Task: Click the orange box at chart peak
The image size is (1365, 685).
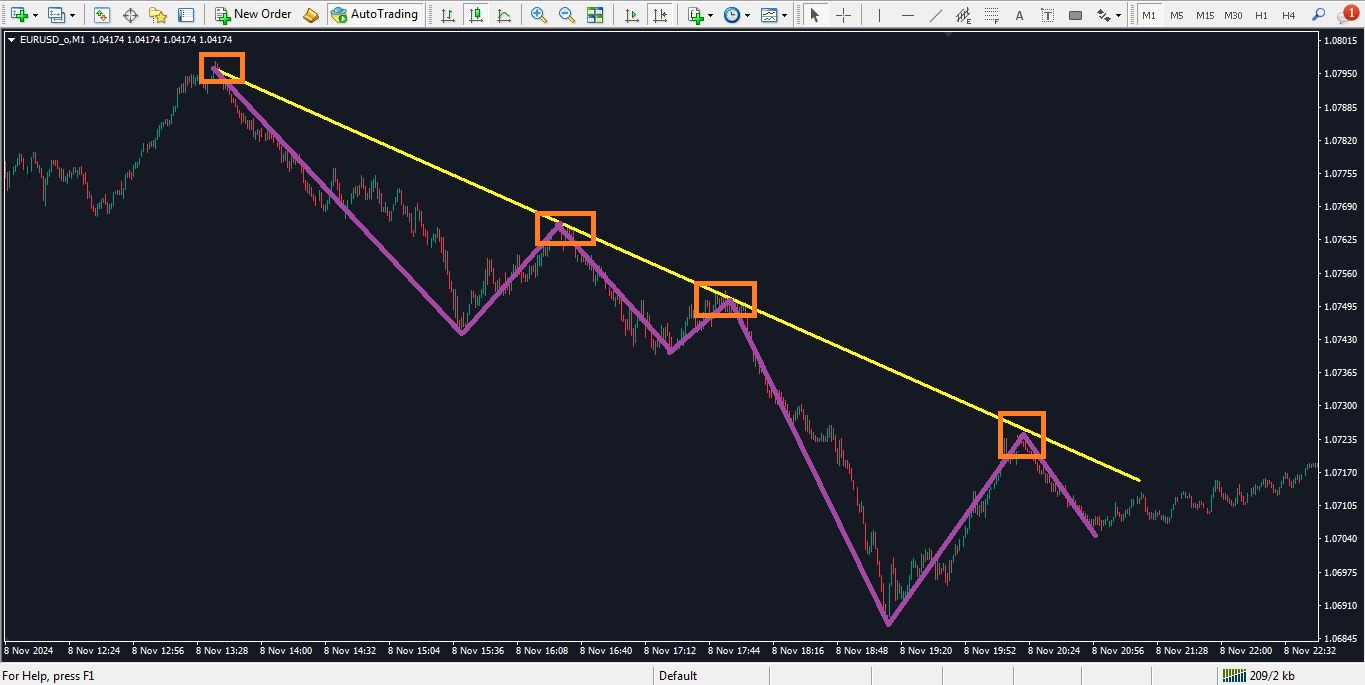Action: click(221, 68)
